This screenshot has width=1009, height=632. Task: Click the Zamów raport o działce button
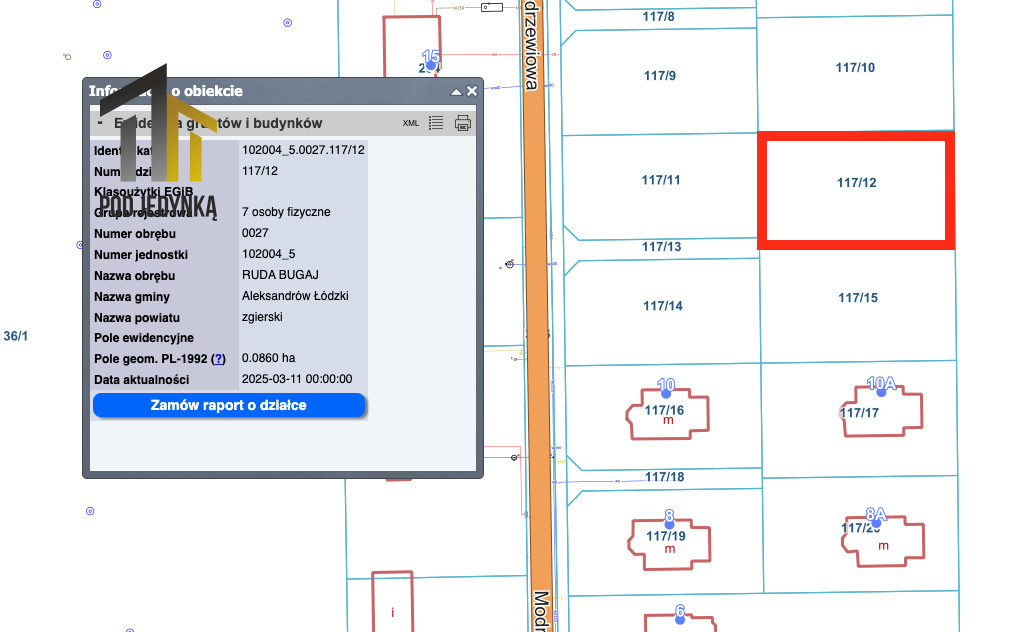(x=229, y=405)
